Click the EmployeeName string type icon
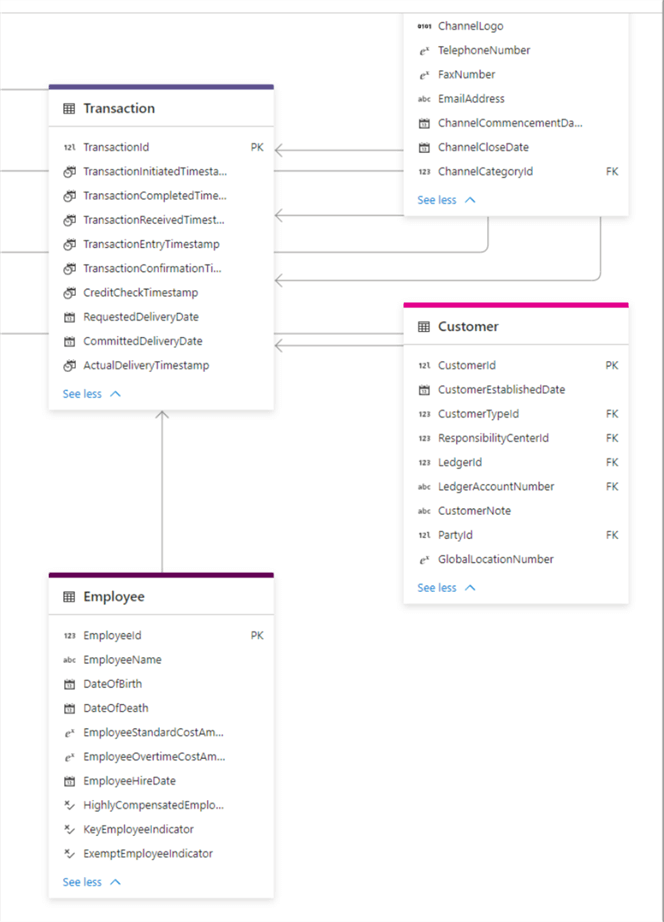 click(x=69, y=660)
